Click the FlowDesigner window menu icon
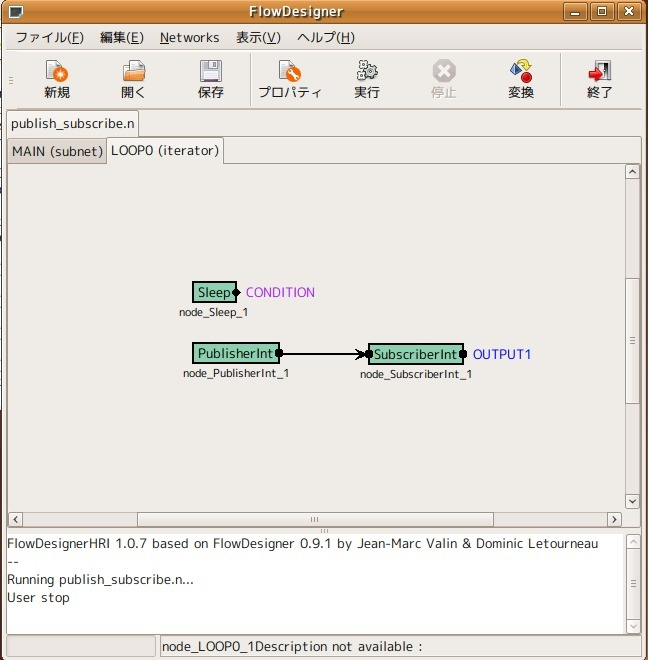Image resolution: width=648 pixels, height=660 pixels. 16,12
